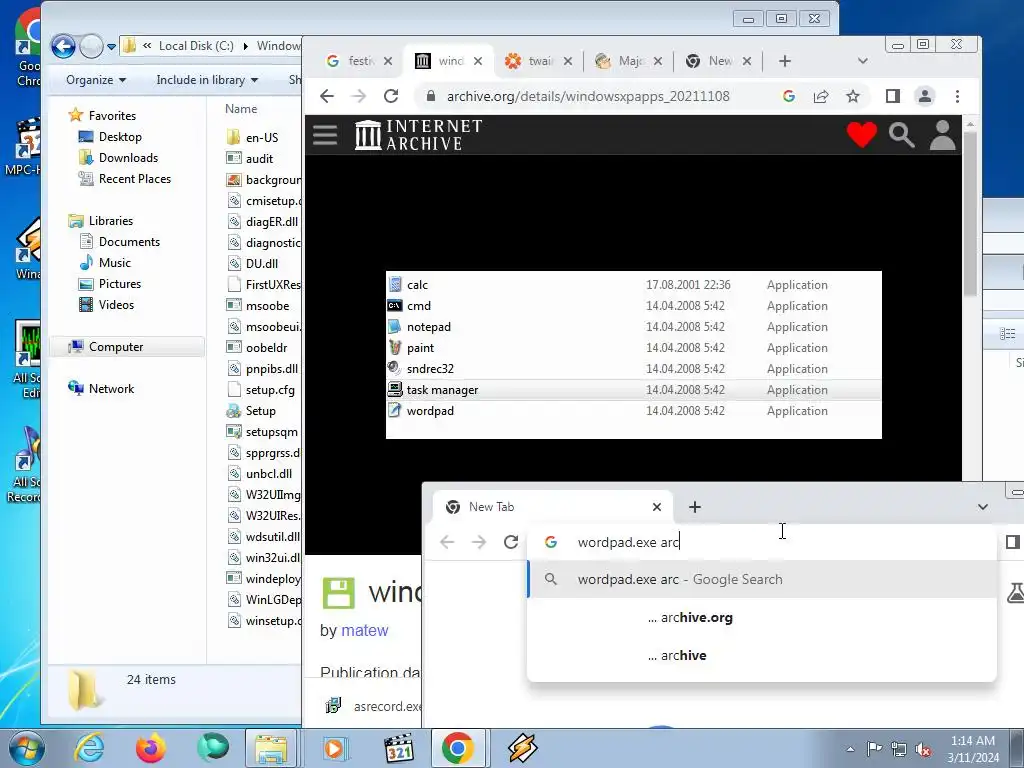Click the Internet Archive user account icon

pos(942,135)
